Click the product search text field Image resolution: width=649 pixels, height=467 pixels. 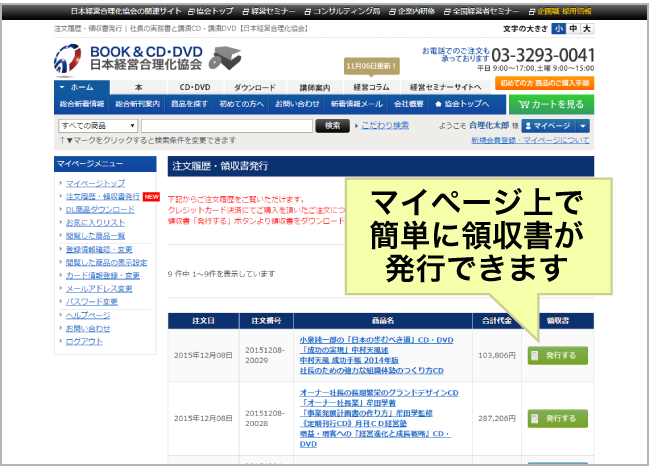coord(226,126)
